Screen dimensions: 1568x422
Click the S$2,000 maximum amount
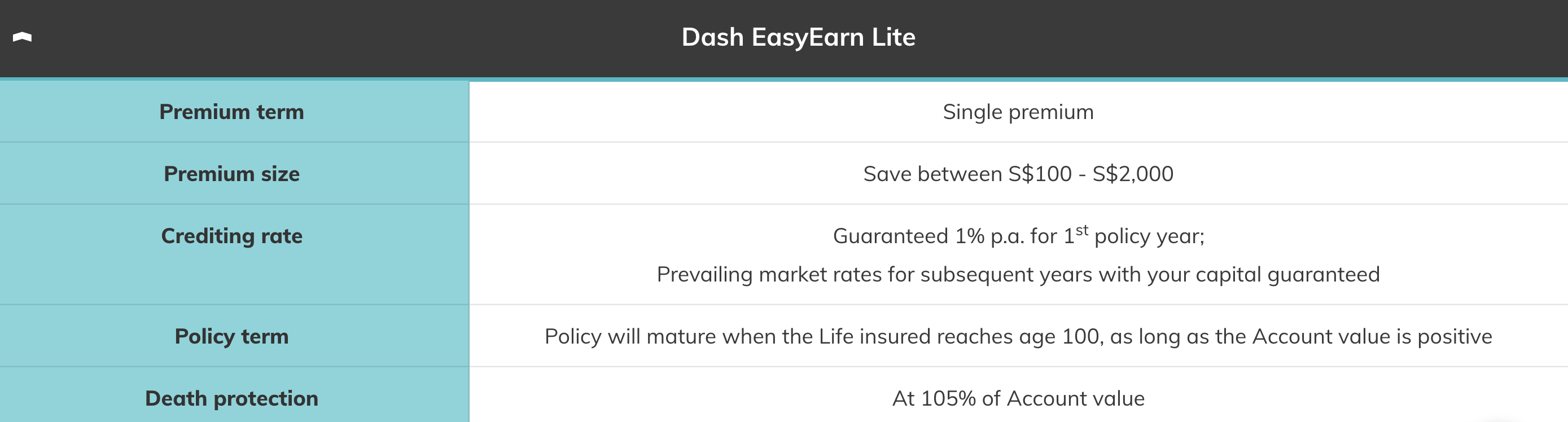1132,174
